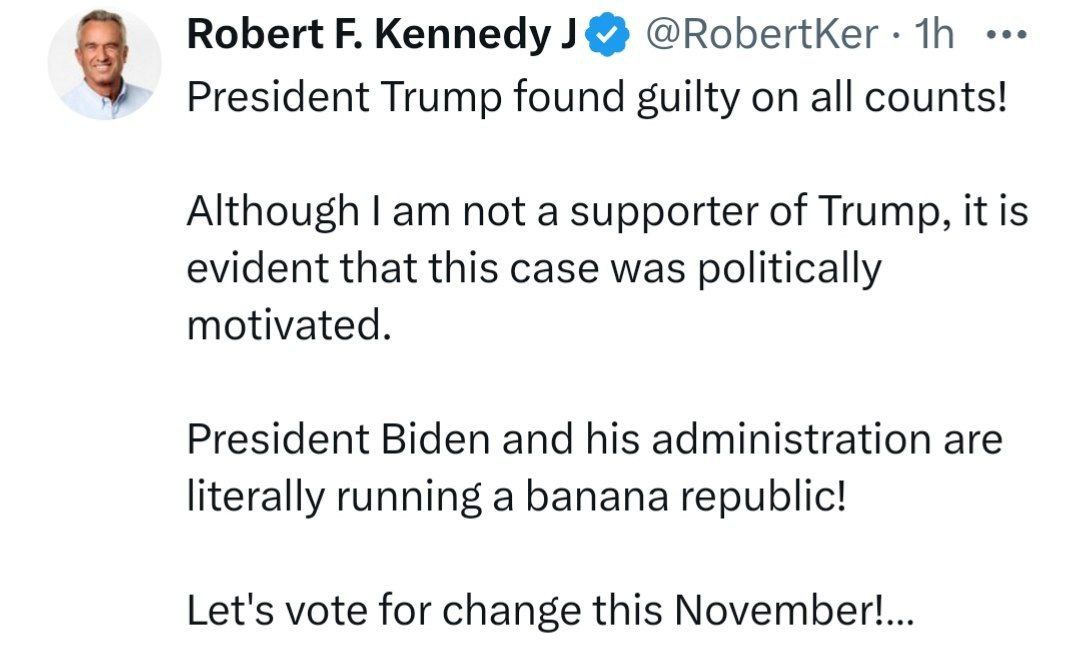Click the line 'President Biden and his administration are'

594,440
